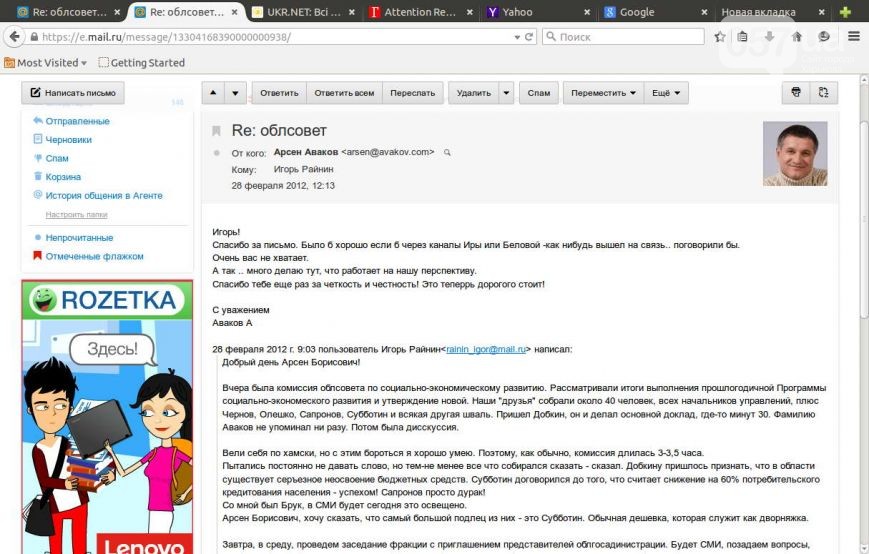The height and width of the screenshot is (554, 869).
Task: Click the plus icon for new tab
Action: [x=845, y=12]
